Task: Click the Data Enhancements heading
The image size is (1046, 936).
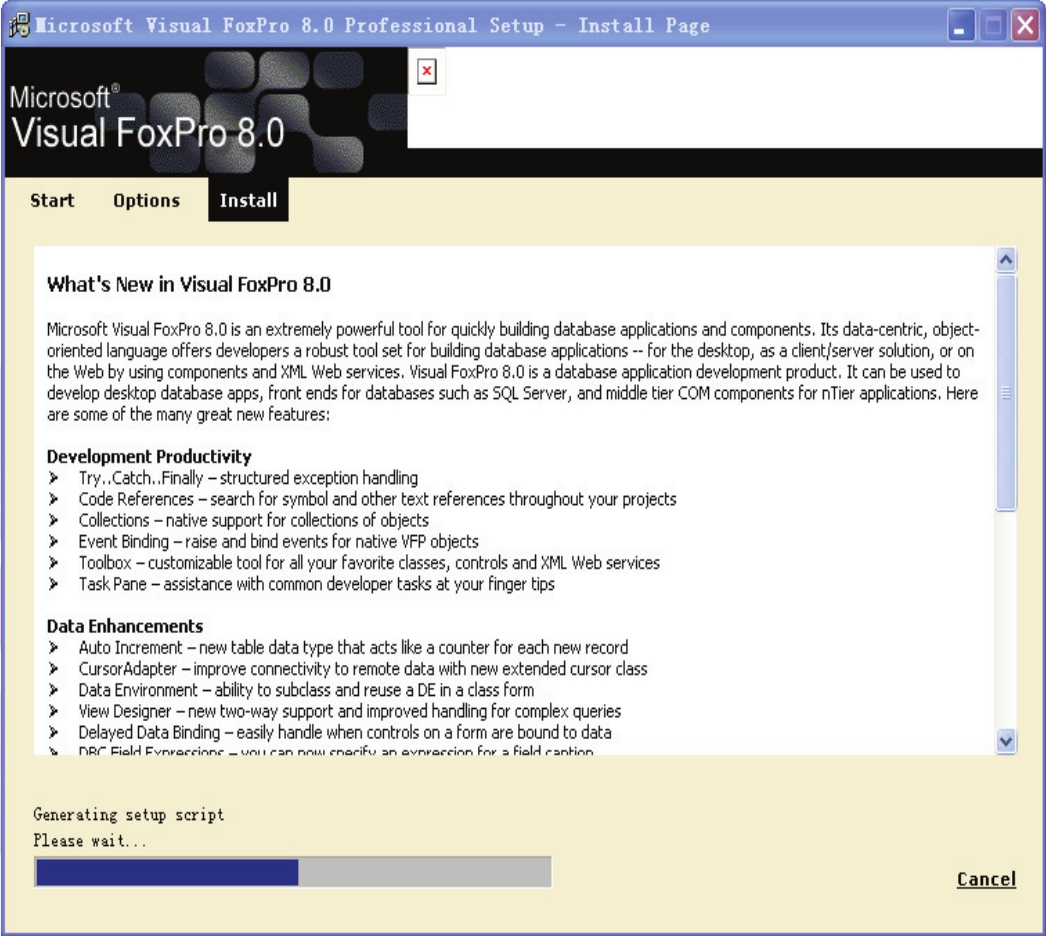Action: coord(125,626)
